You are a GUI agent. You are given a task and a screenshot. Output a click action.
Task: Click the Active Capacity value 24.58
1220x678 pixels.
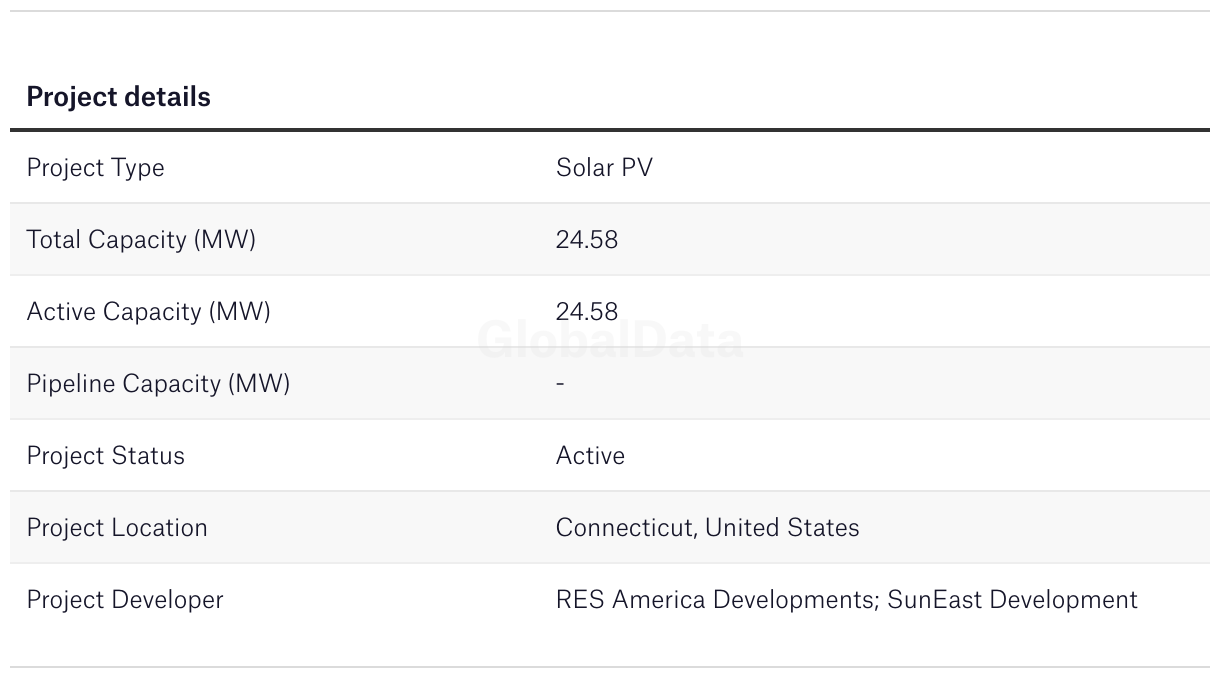(x=587, y=312)
